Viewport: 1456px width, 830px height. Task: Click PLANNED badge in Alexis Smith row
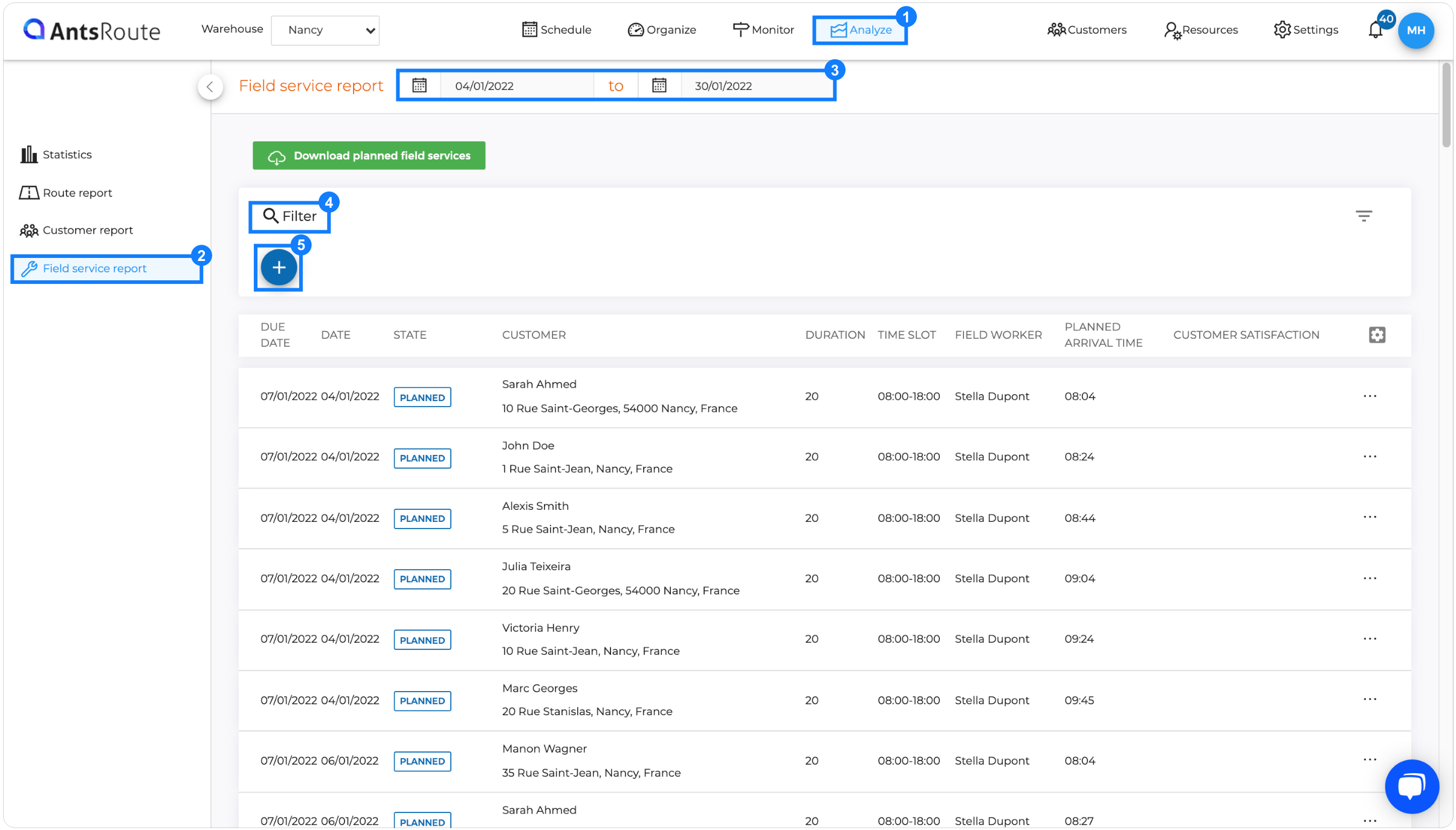(x=422, y=518)
